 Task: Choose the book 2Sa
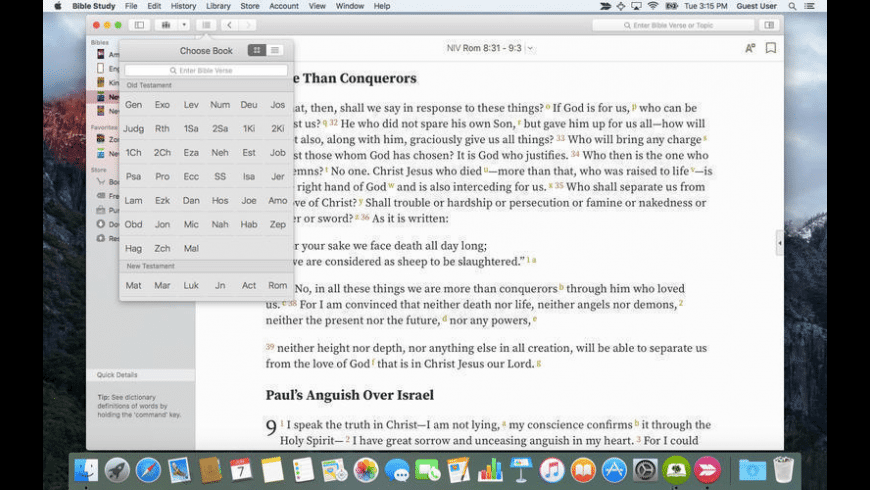220,128
